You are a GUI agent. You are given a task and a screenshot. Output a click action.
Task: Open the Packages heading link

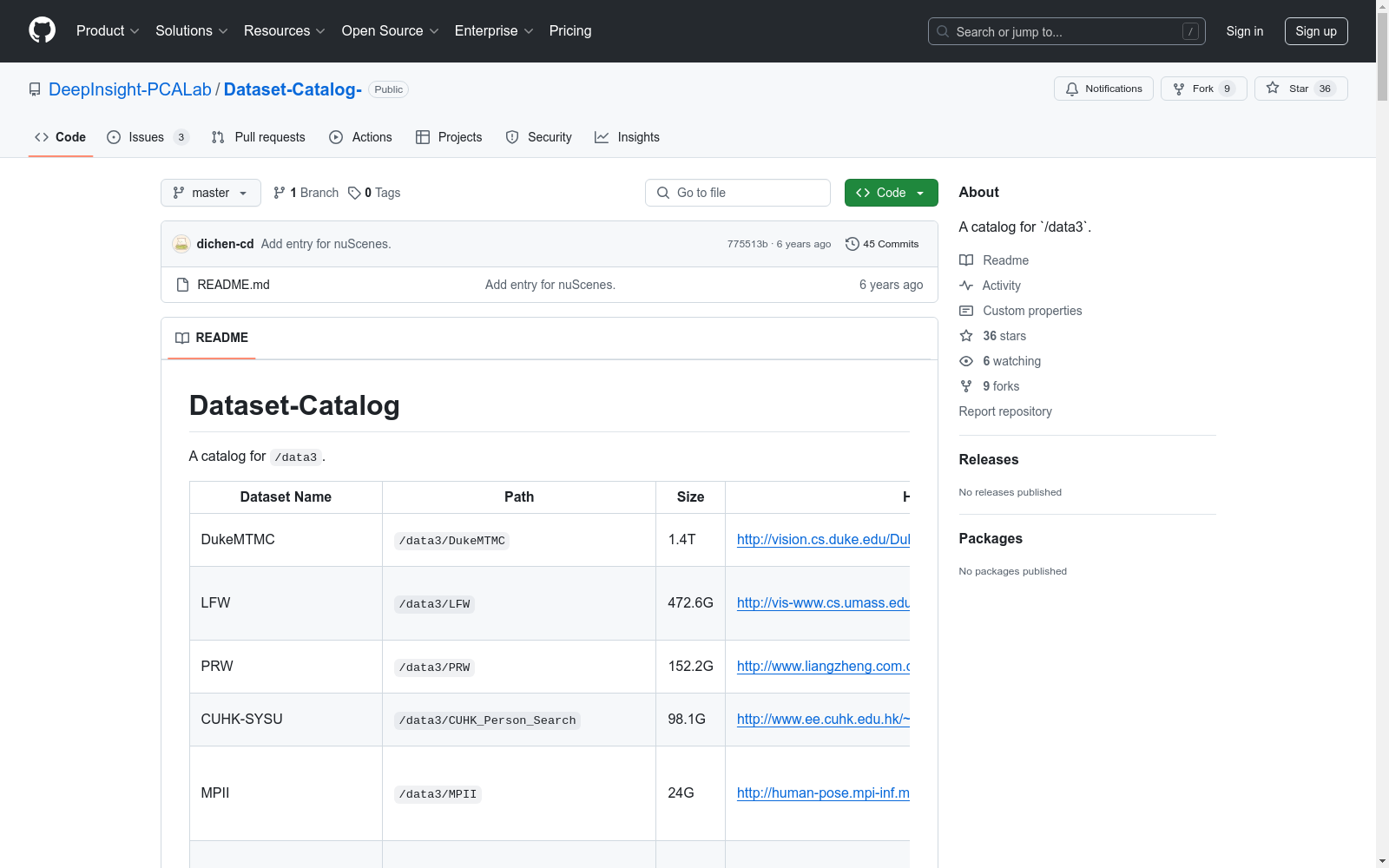coord(991,539)
